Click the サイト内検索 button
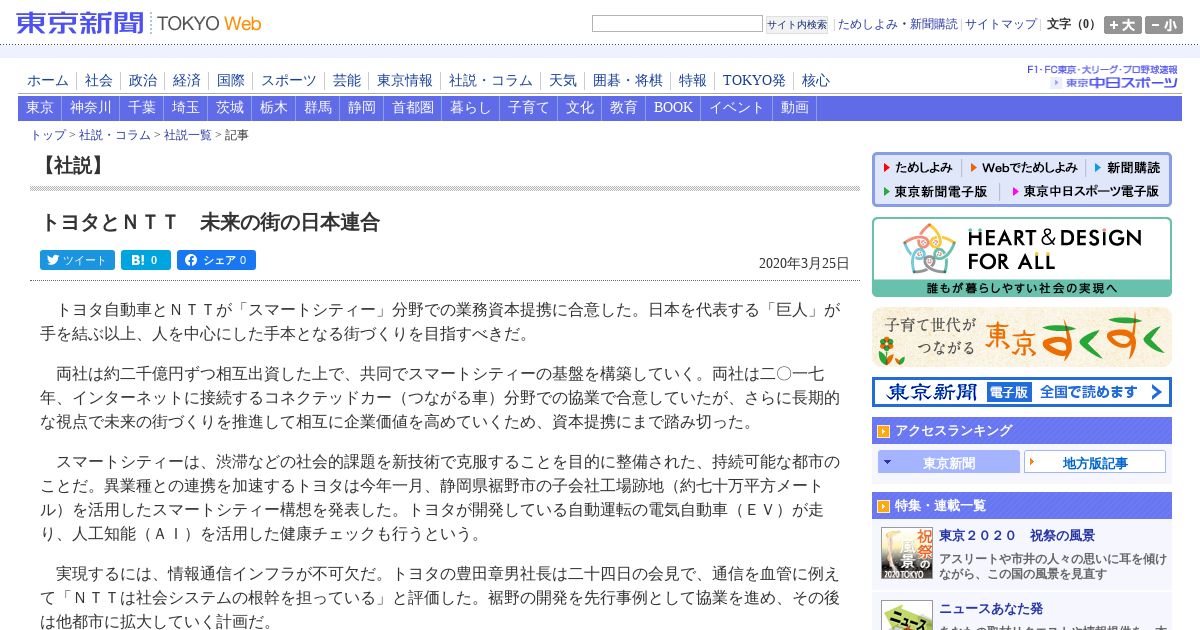This screenshot has width=1200, height=630. click(x=797, y=24)
